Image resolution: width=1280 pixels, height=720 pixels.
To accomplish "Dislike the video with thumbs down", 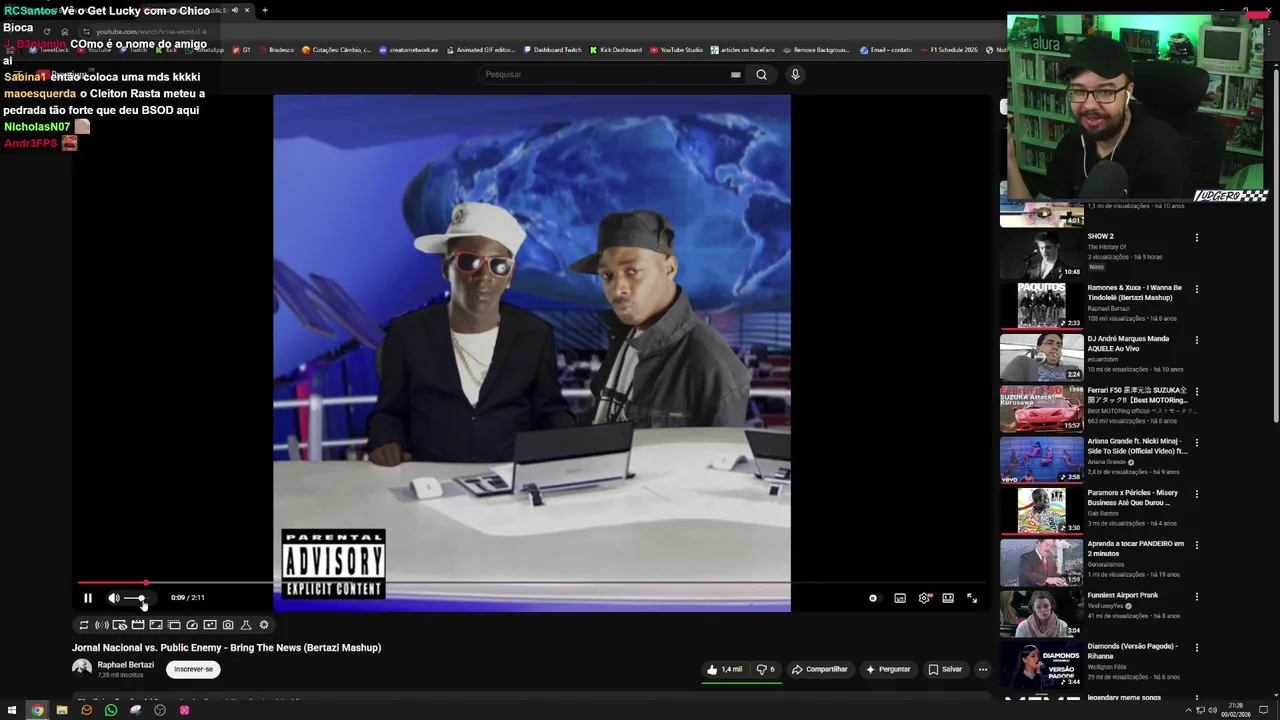I will coord(765,670).
